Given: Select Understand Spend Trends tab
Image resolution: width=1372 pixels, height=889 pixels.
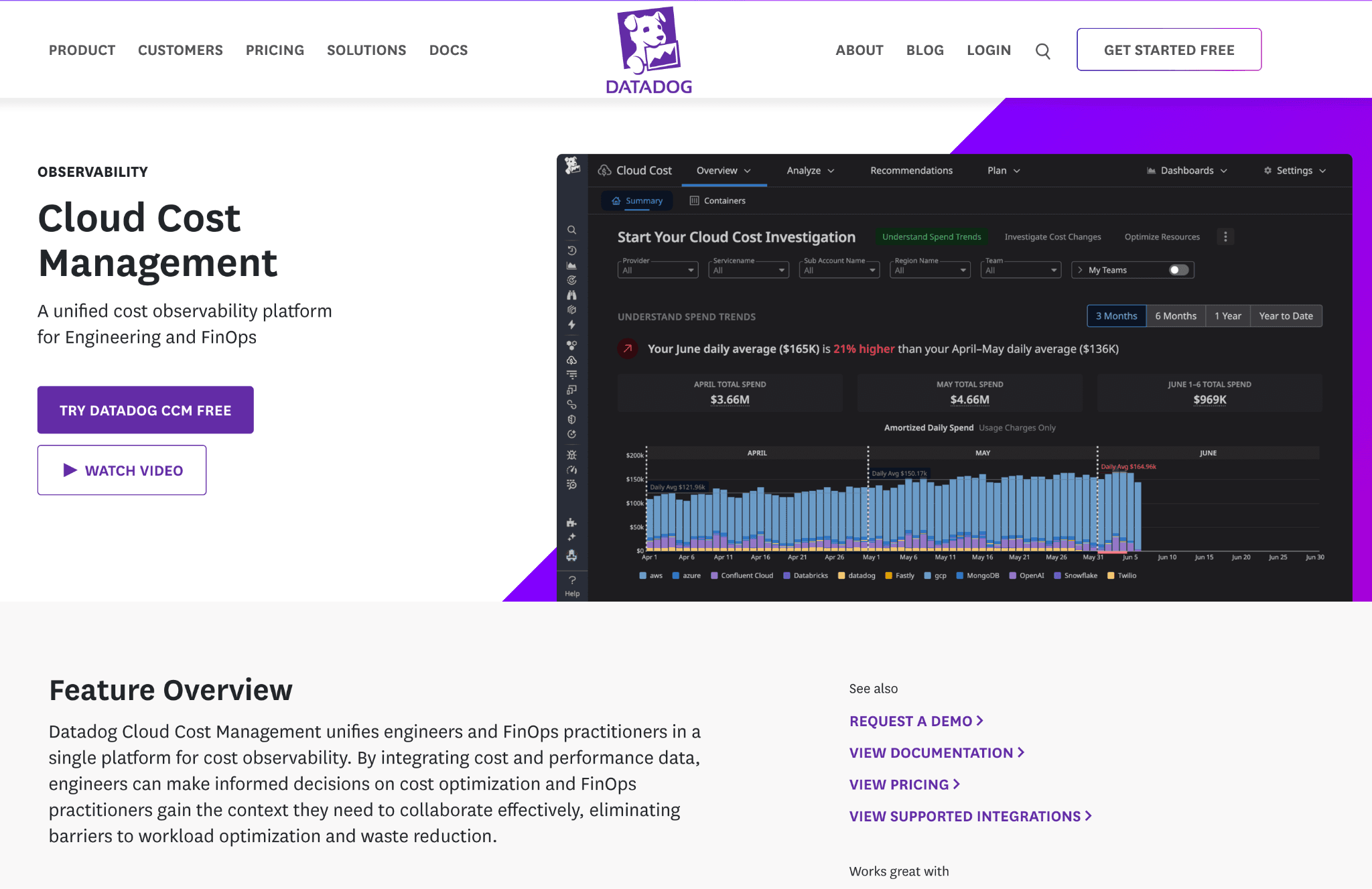Looking at the screenshot, I should coord(931,236).
